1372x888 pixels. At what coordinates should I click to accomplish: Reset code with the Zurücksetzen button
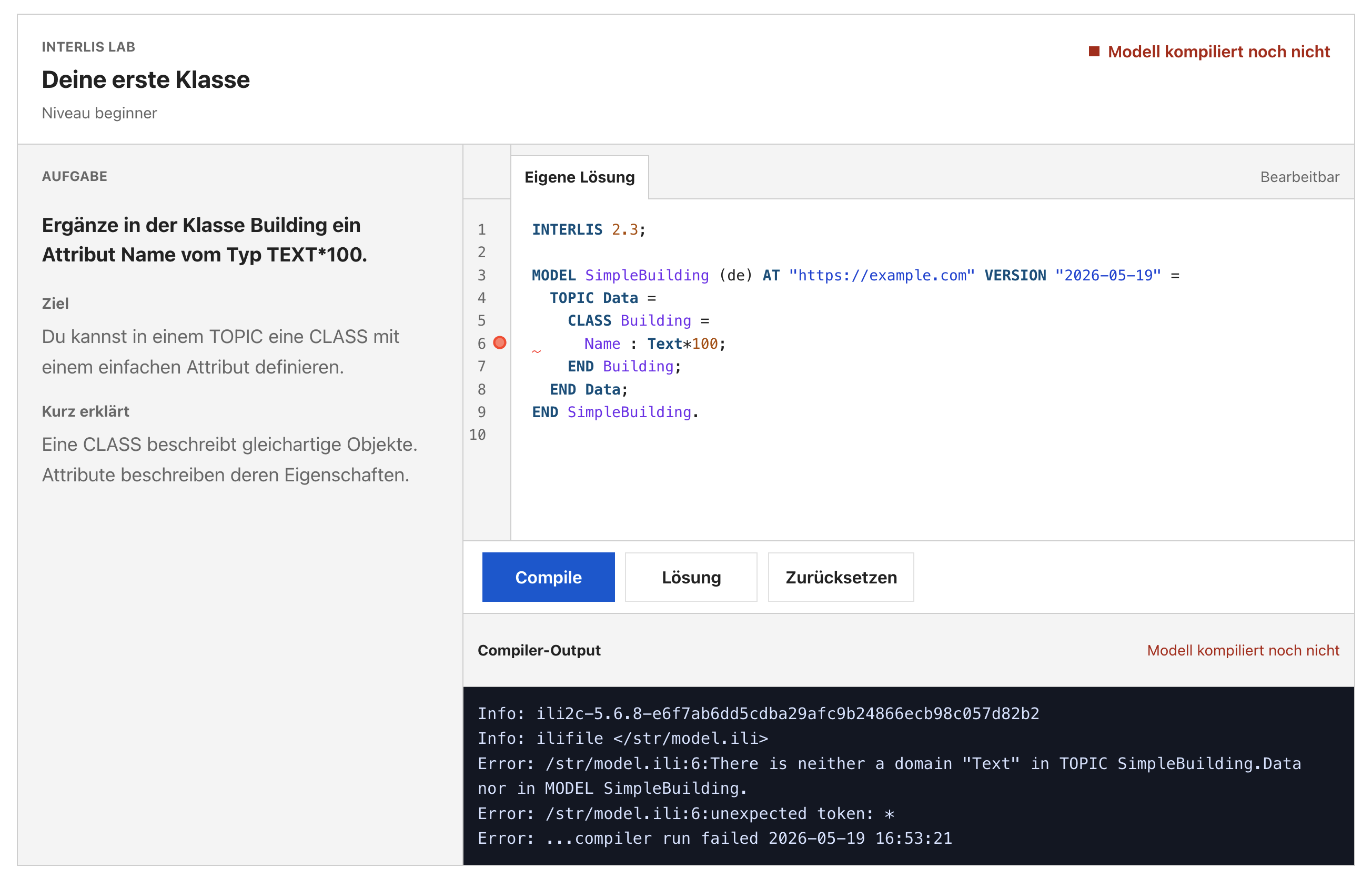pyautogui.click(x=841, y=577)
